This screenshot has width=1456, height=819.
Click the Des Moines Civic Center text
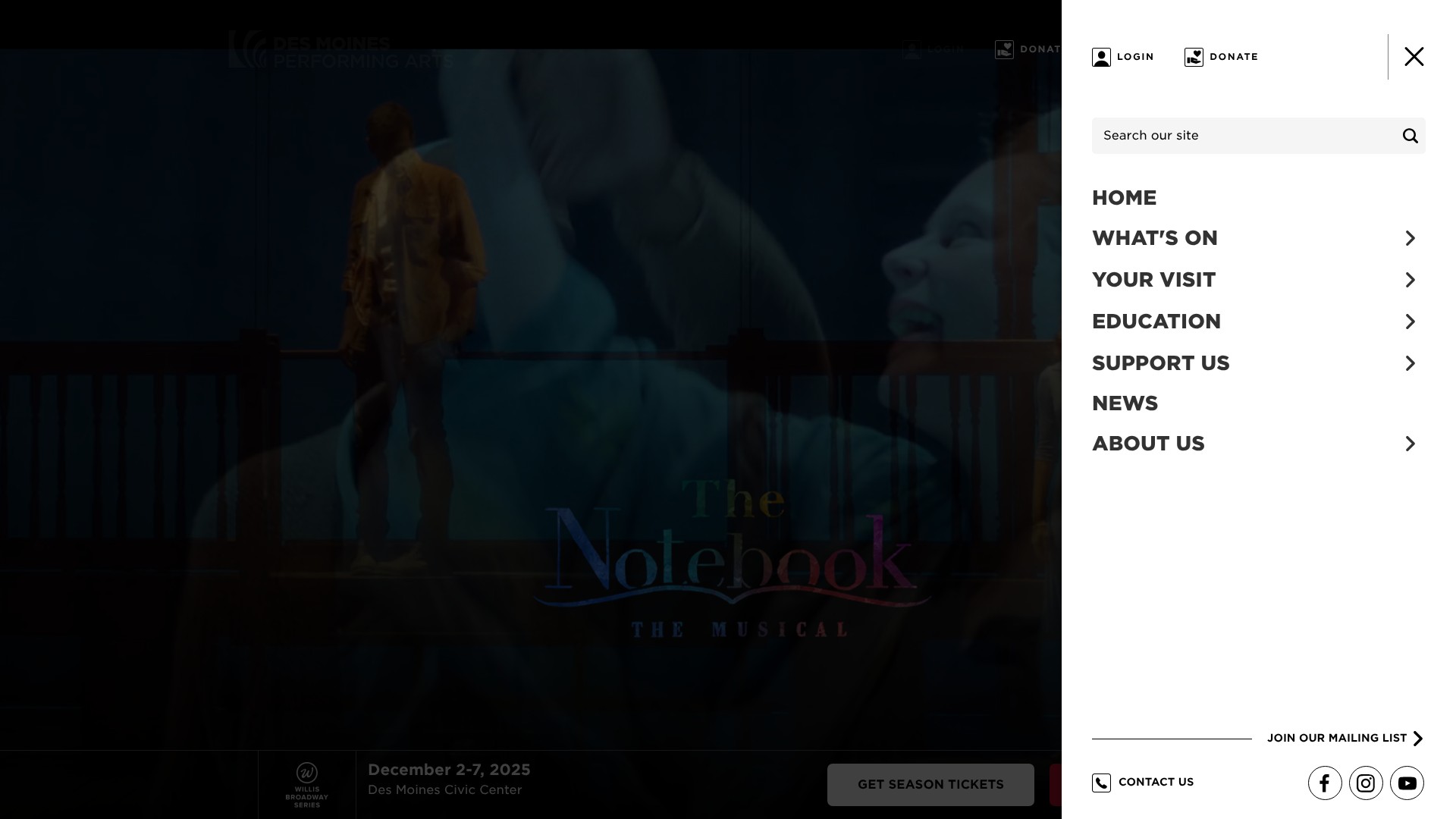pos(444,790)
